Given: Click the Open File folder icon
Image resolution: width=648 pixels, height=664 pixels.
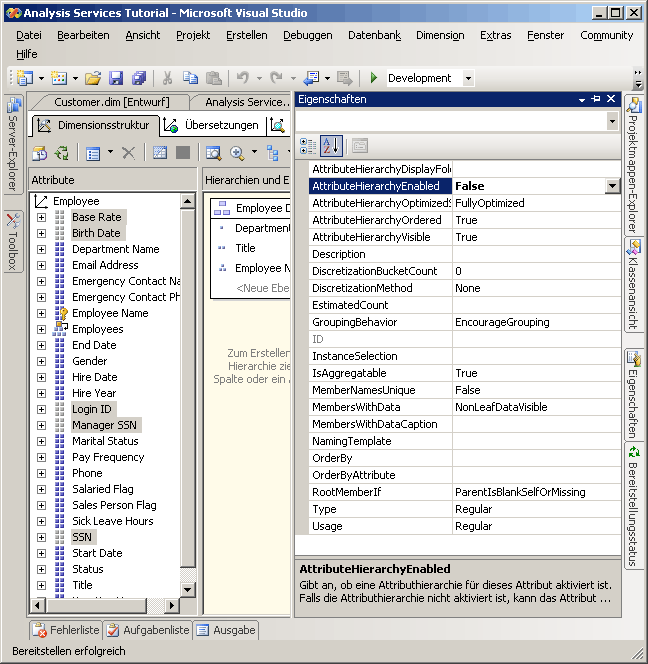Looking at the screenshot, I should coord(93,78).
